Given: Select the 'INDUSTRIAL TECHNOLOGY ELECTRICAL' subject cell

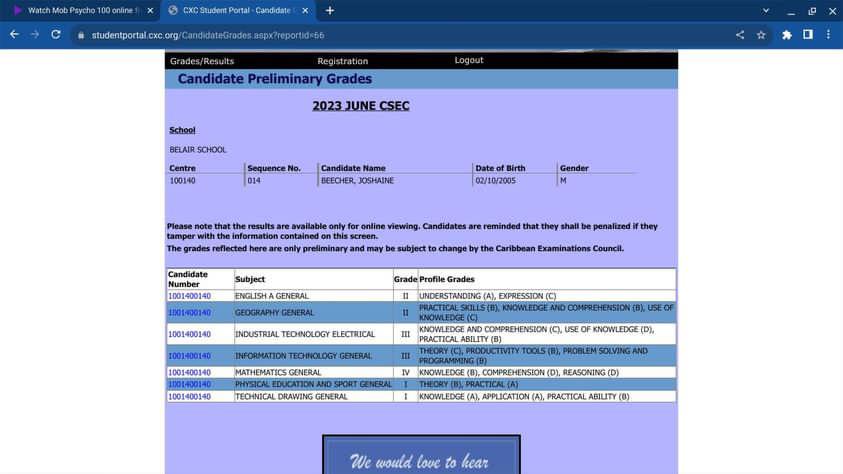Looking at the screenshot, I should point(313,334).
